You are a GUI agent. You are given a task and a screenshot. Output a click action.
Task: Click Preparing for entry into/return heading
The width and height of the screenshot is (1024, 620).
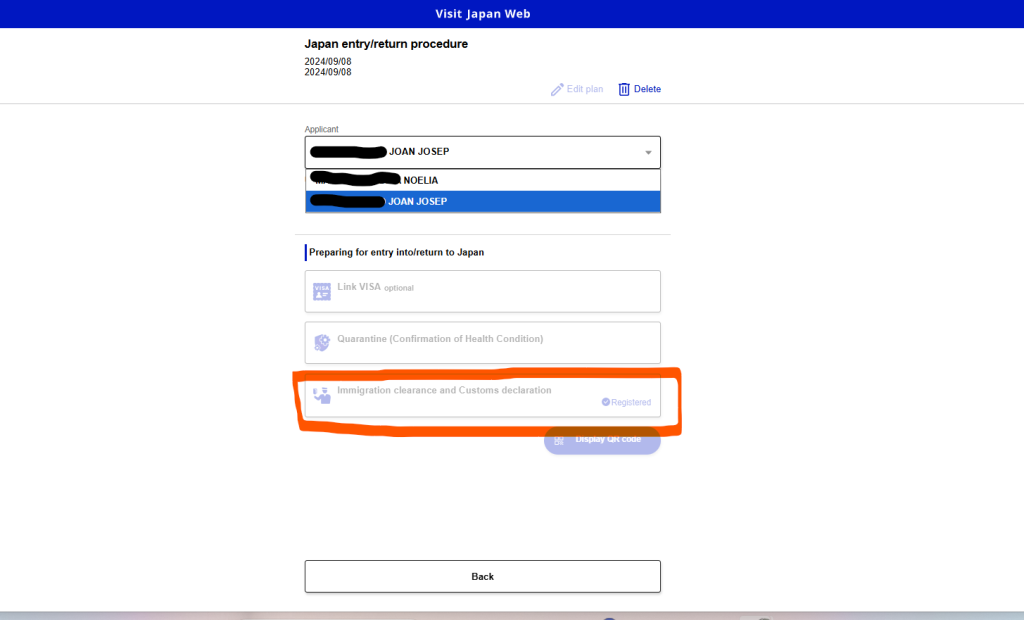pyautogui.click(x=396, y=252)
